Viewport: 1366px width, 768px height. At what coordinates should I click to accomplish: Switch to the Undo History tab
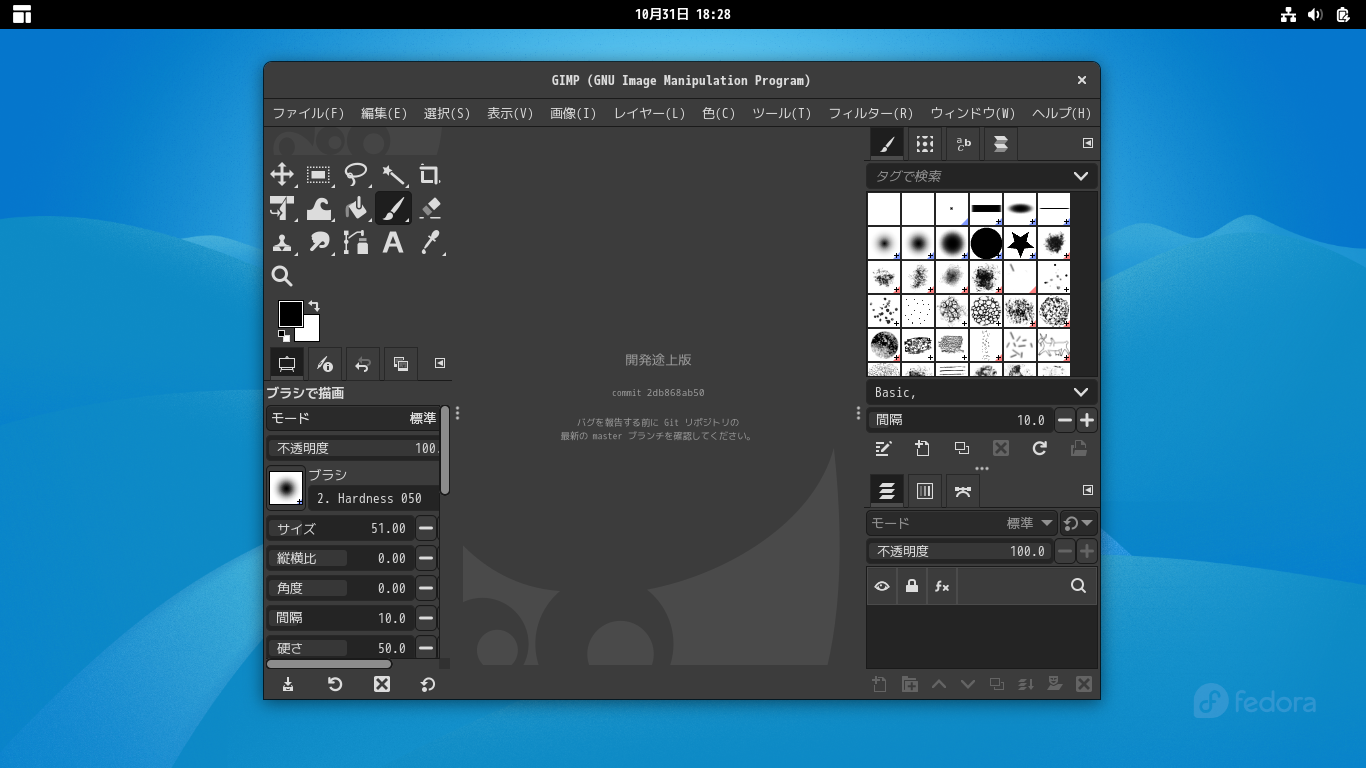pos(363,363)
